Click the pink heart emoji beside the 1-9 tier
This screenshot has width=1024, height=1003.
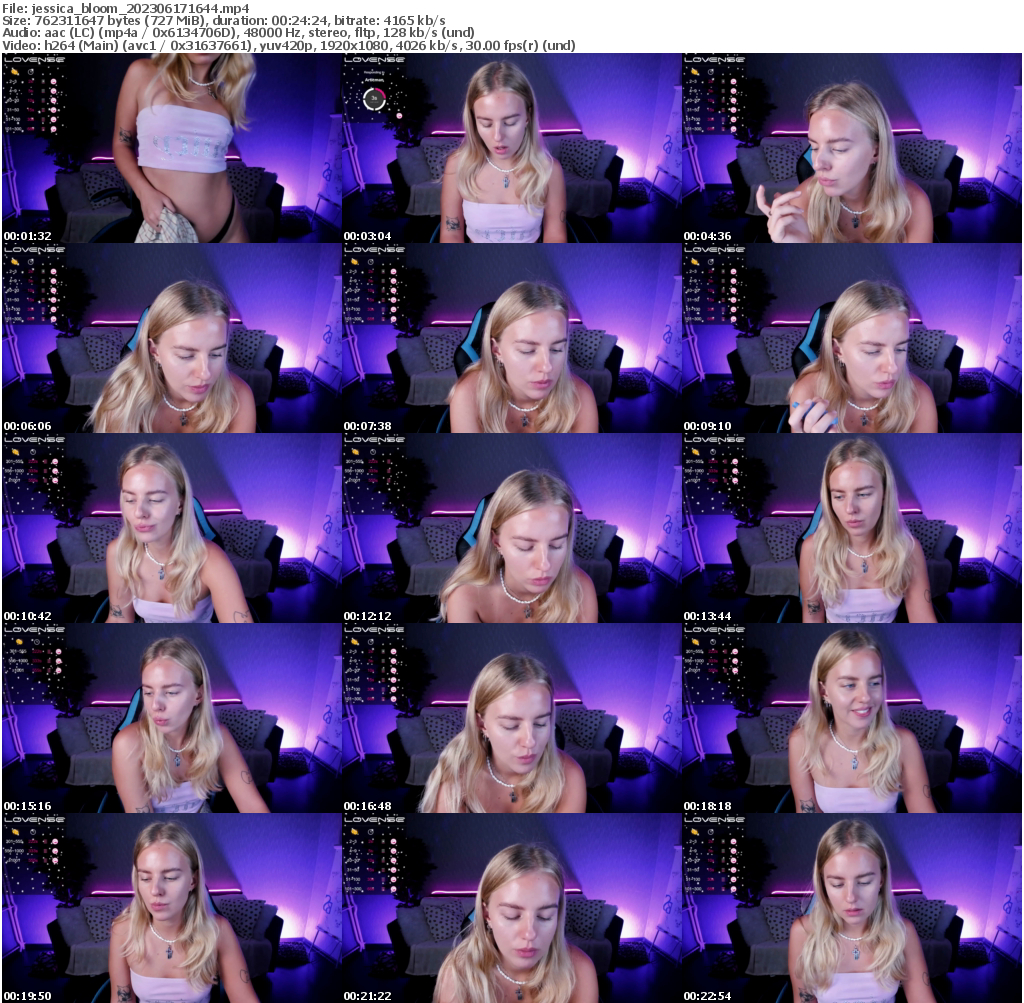52,91
